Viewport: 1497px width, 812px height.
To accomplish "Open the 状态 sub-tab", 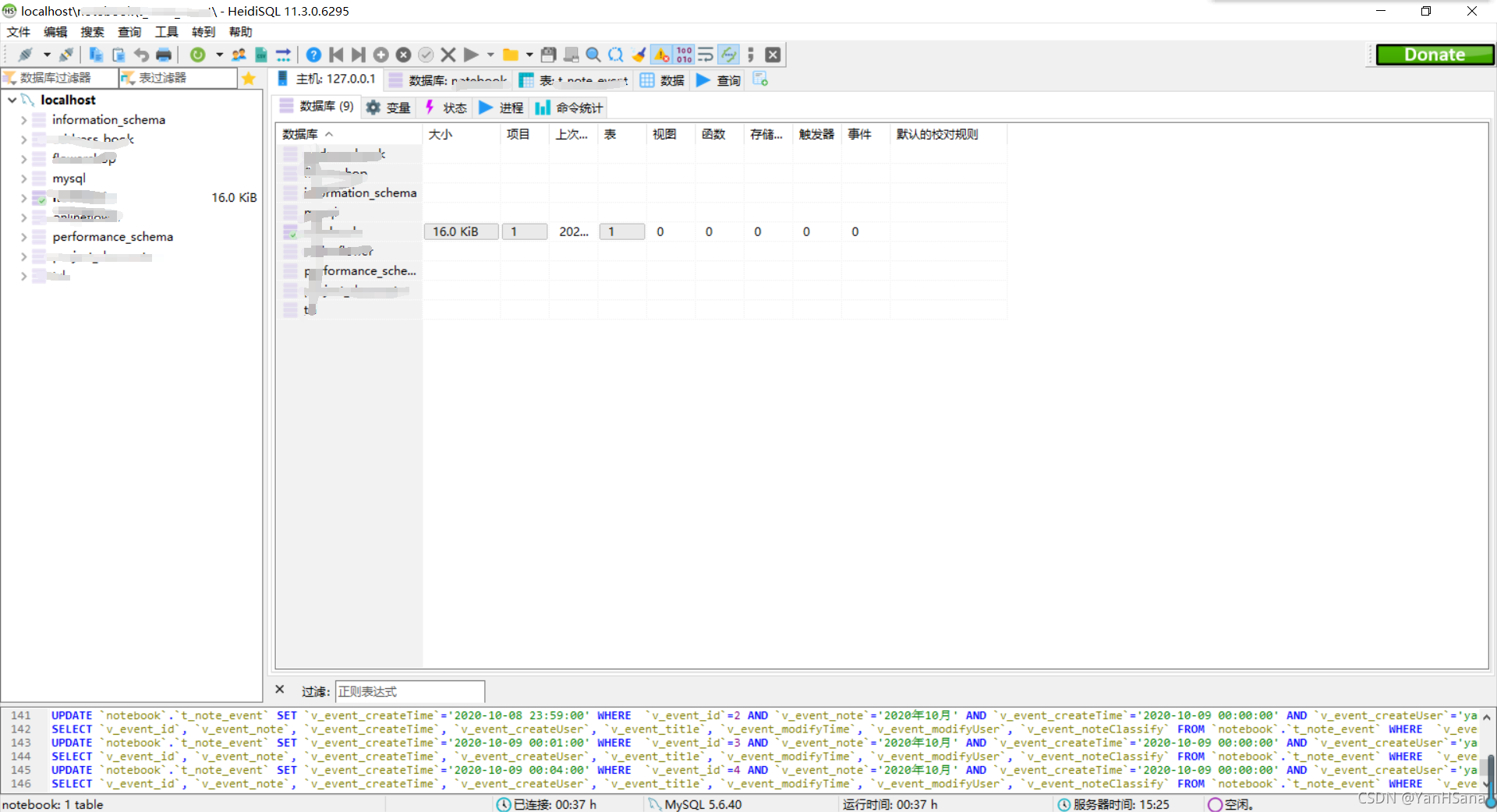I will (x=445, y=108).
